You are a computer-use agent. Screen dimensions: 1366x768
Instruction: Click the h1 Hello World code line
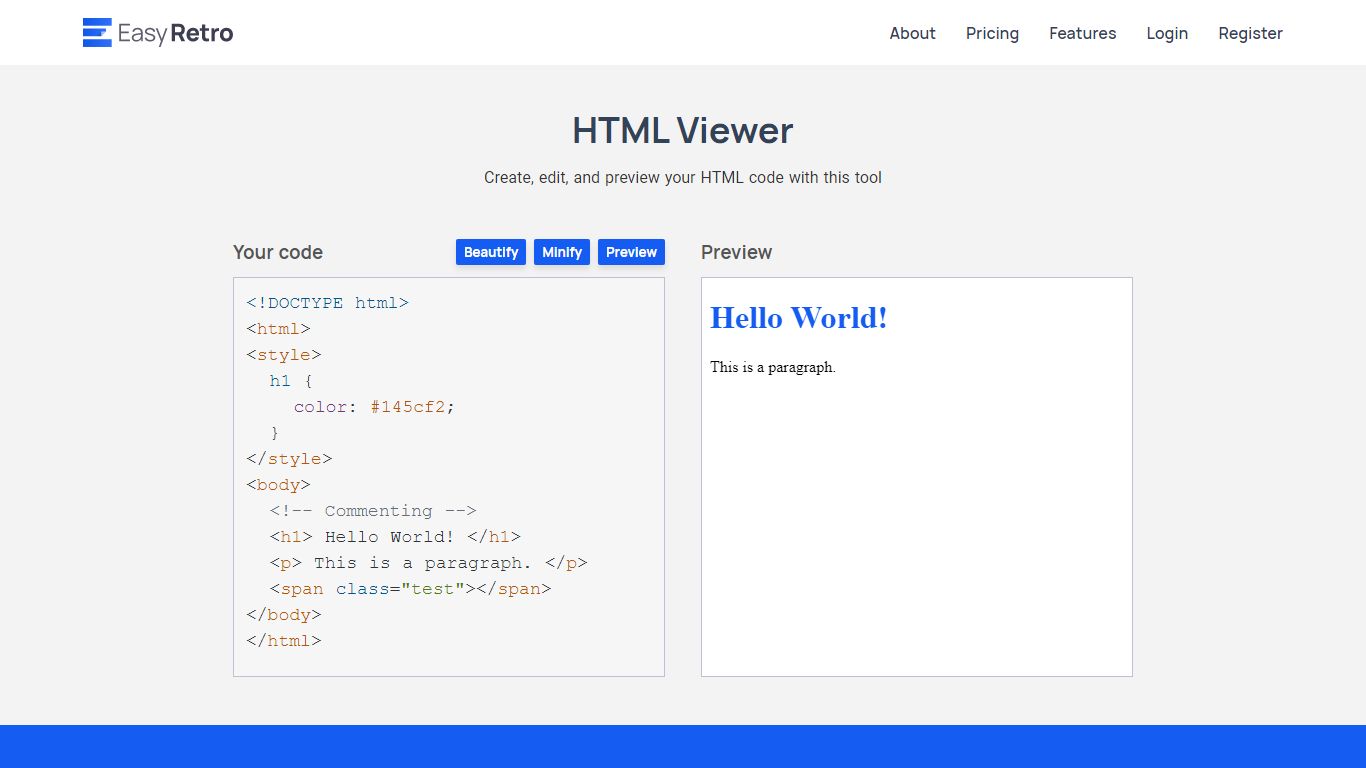(395, 537)
